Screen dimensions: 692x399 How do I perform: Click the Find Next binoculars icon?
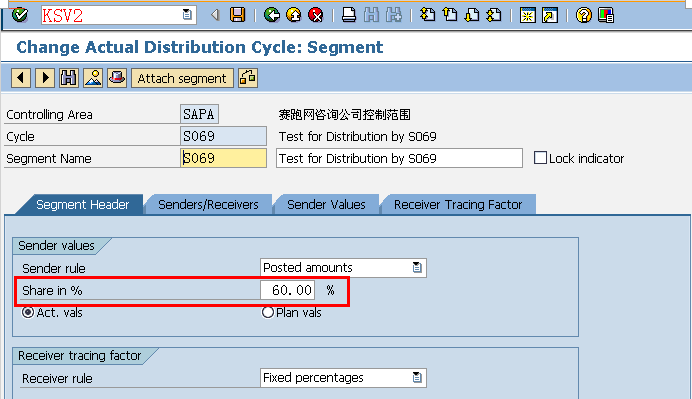(394, 15)
